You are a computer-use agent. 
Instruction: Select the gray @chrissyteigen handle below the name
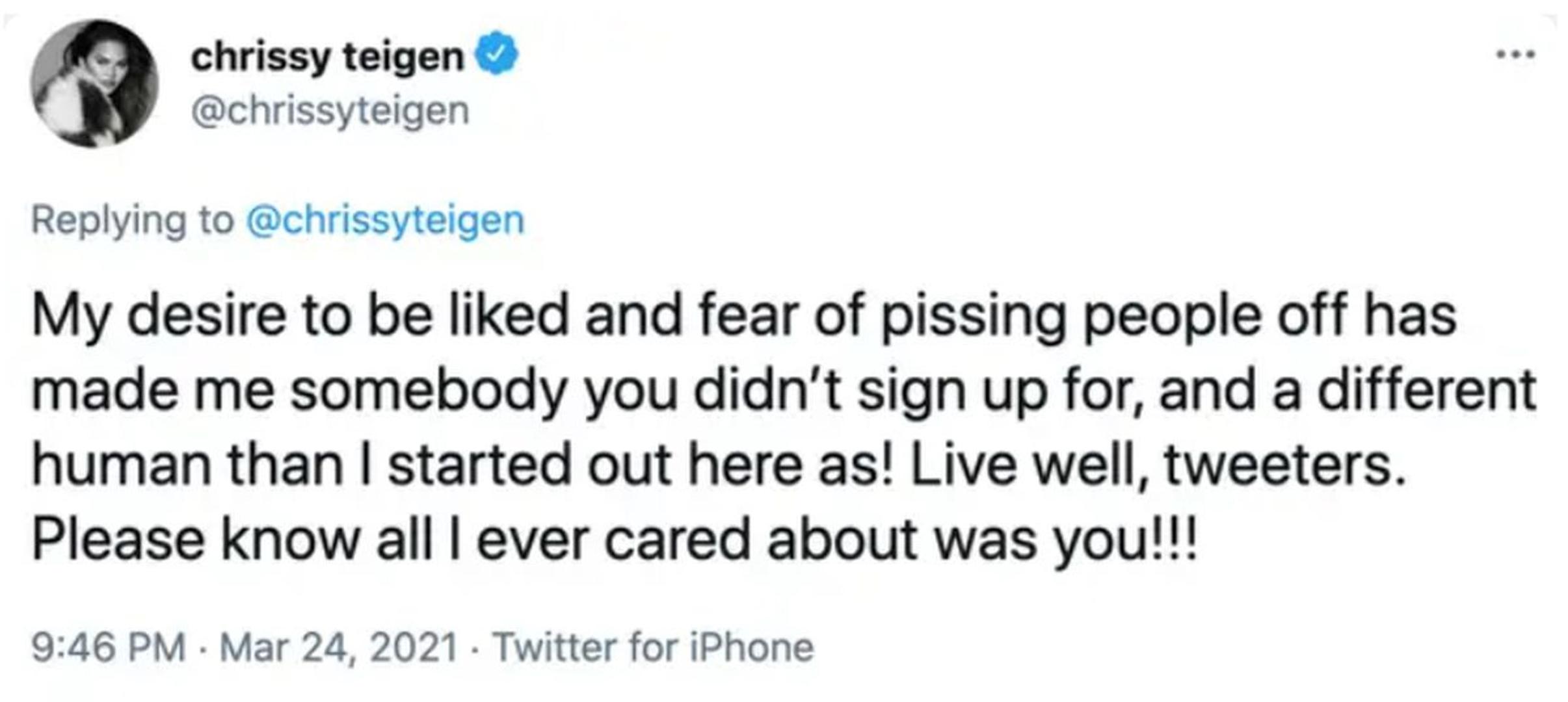point(330,110)
